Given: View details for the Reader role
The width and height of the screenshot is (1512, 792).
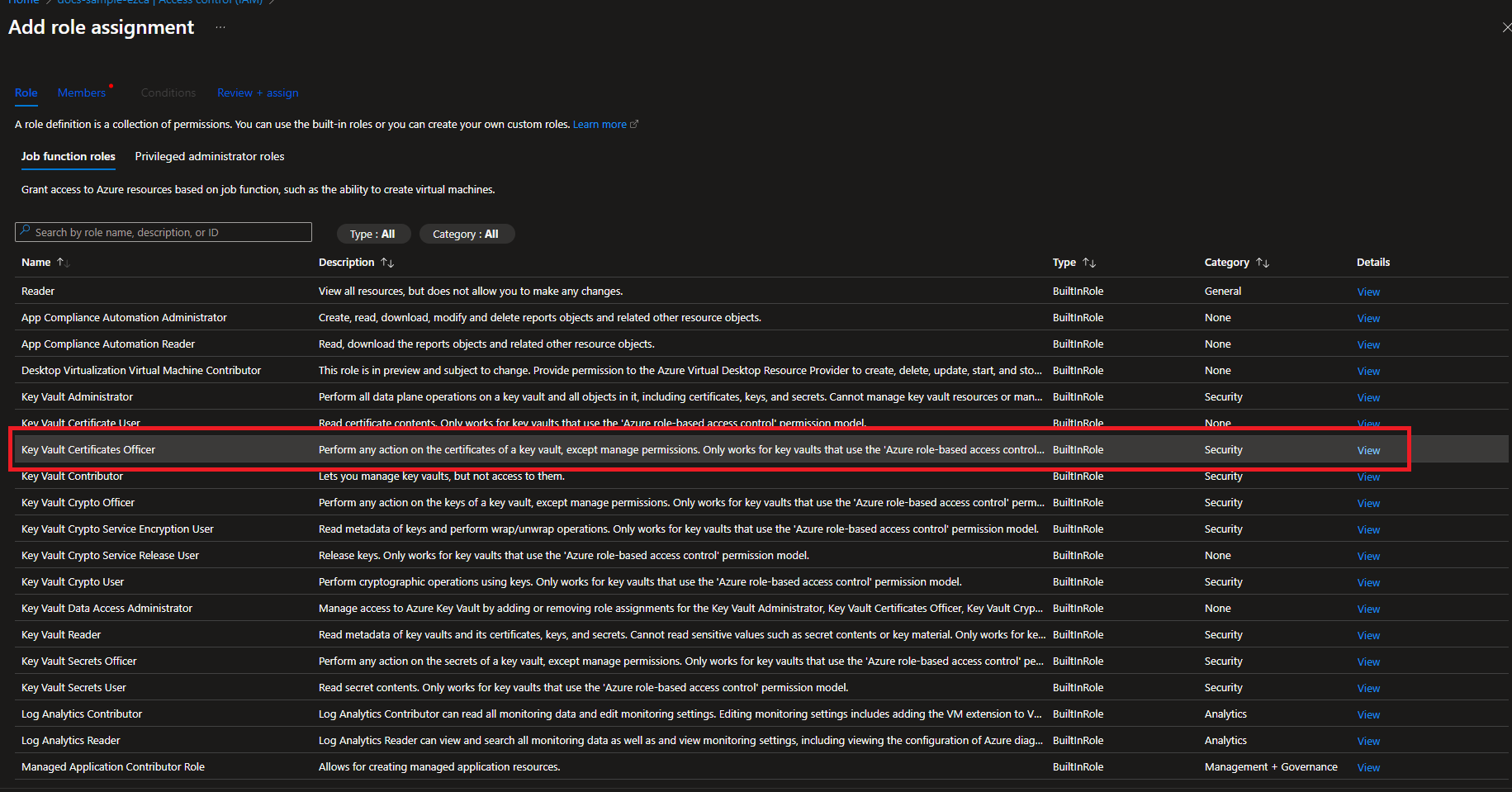Looking at the screenshot, I should [x=1368, y=292].
